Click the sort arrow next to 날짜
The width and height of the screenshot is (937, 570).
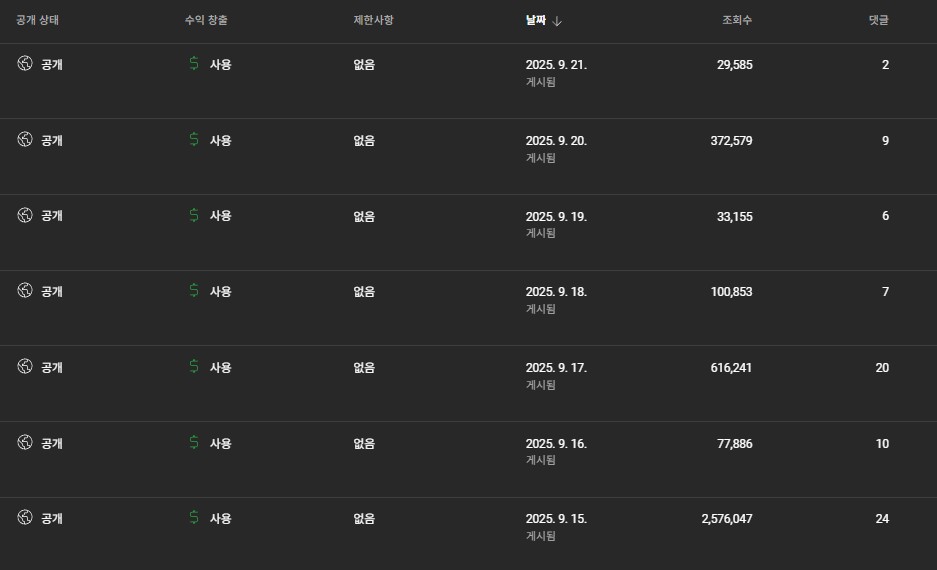557,21
